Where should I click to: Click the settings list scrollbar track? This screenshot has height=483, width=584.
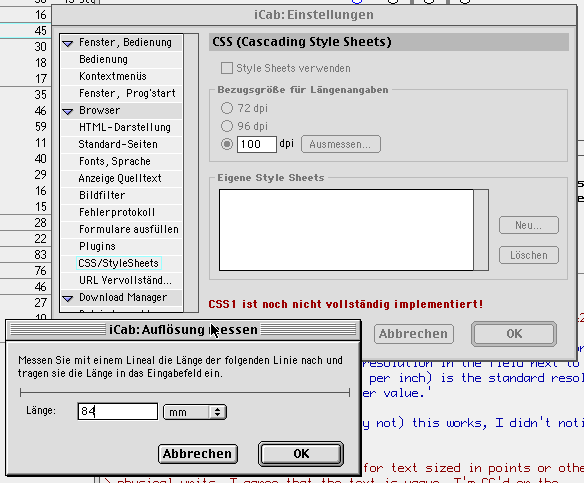point(191,173)
